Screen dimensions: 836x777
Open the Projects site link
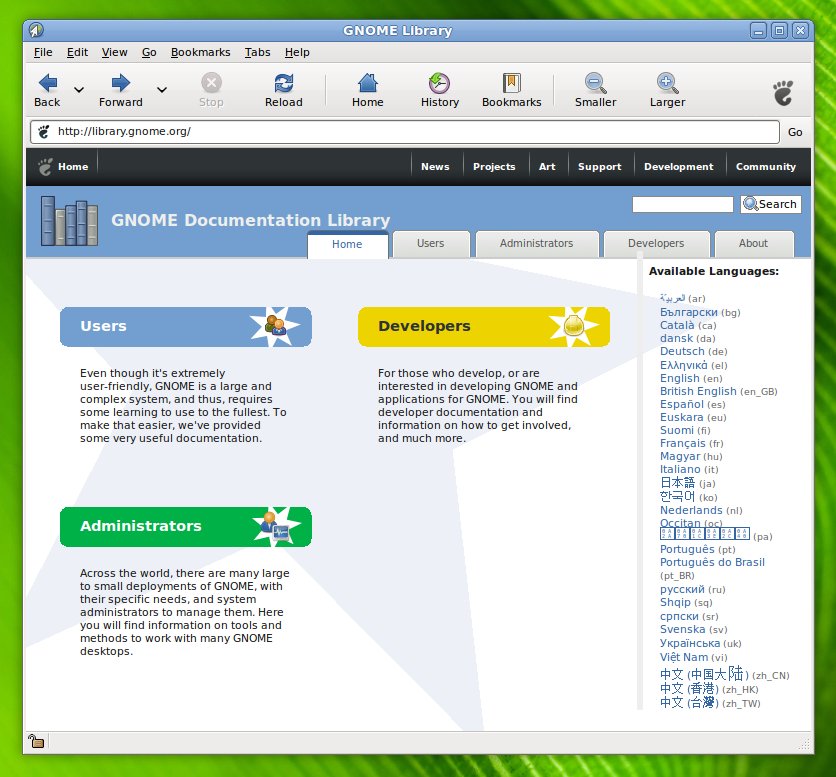click(494, 167)
